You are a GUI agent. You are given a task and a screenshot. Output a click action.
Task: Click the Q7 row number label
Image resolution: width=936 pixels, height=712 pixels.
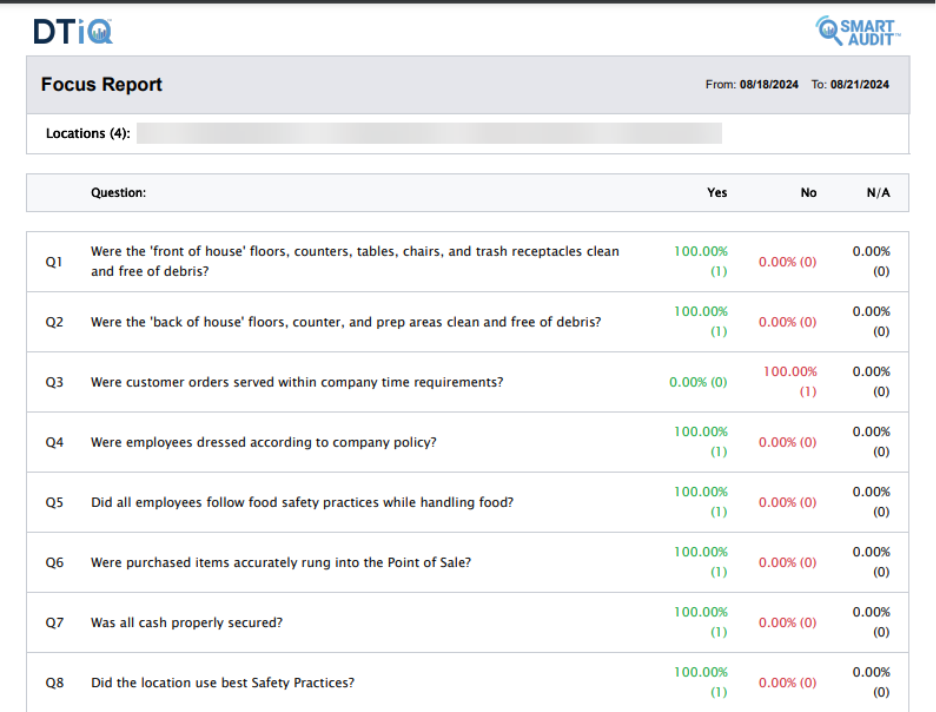pyautogui.click(x=54, y=622)
